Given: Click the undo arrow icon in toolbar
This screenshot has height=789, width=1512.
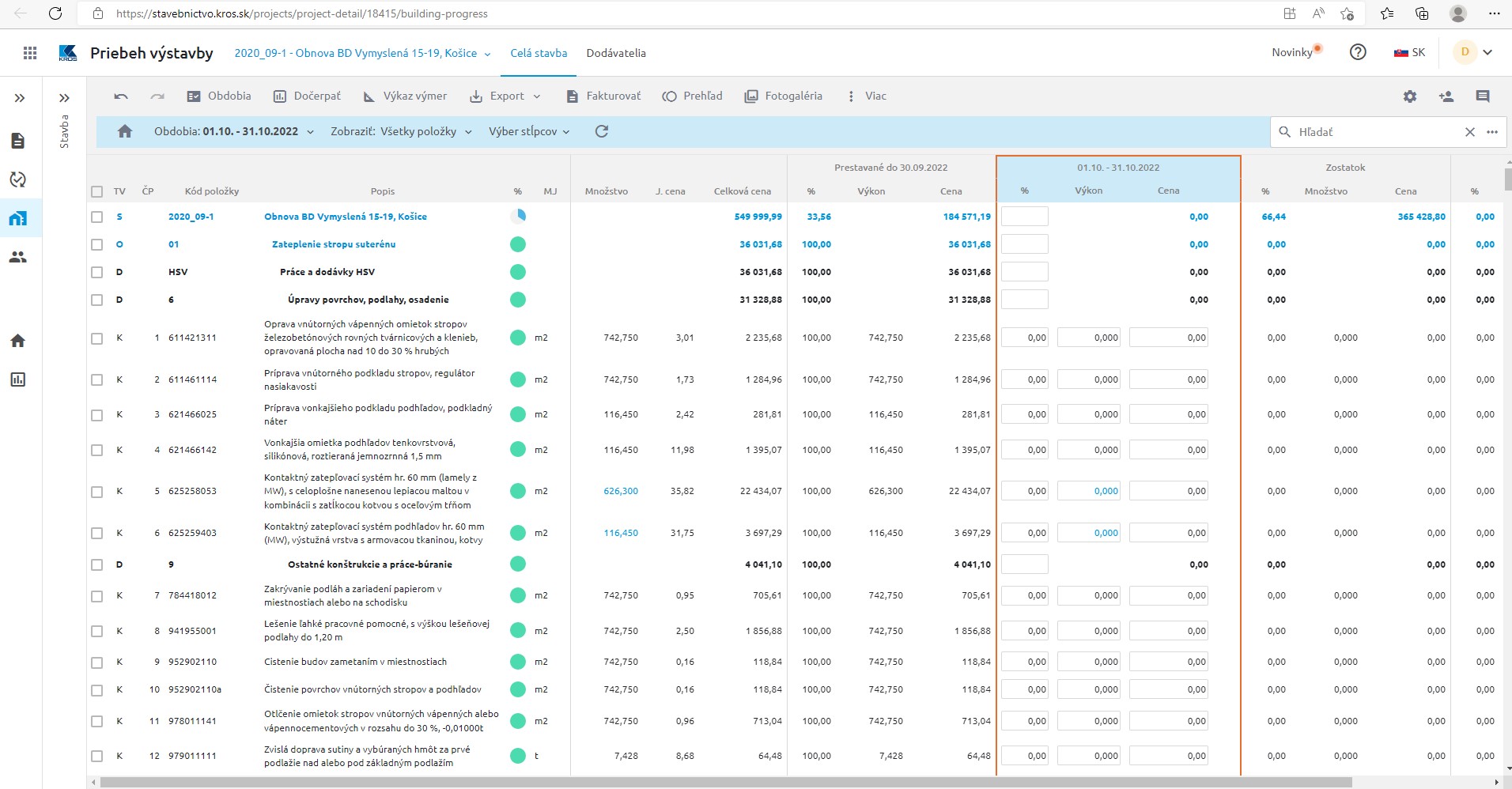Looking at the screenshot, I should (121, 96).
